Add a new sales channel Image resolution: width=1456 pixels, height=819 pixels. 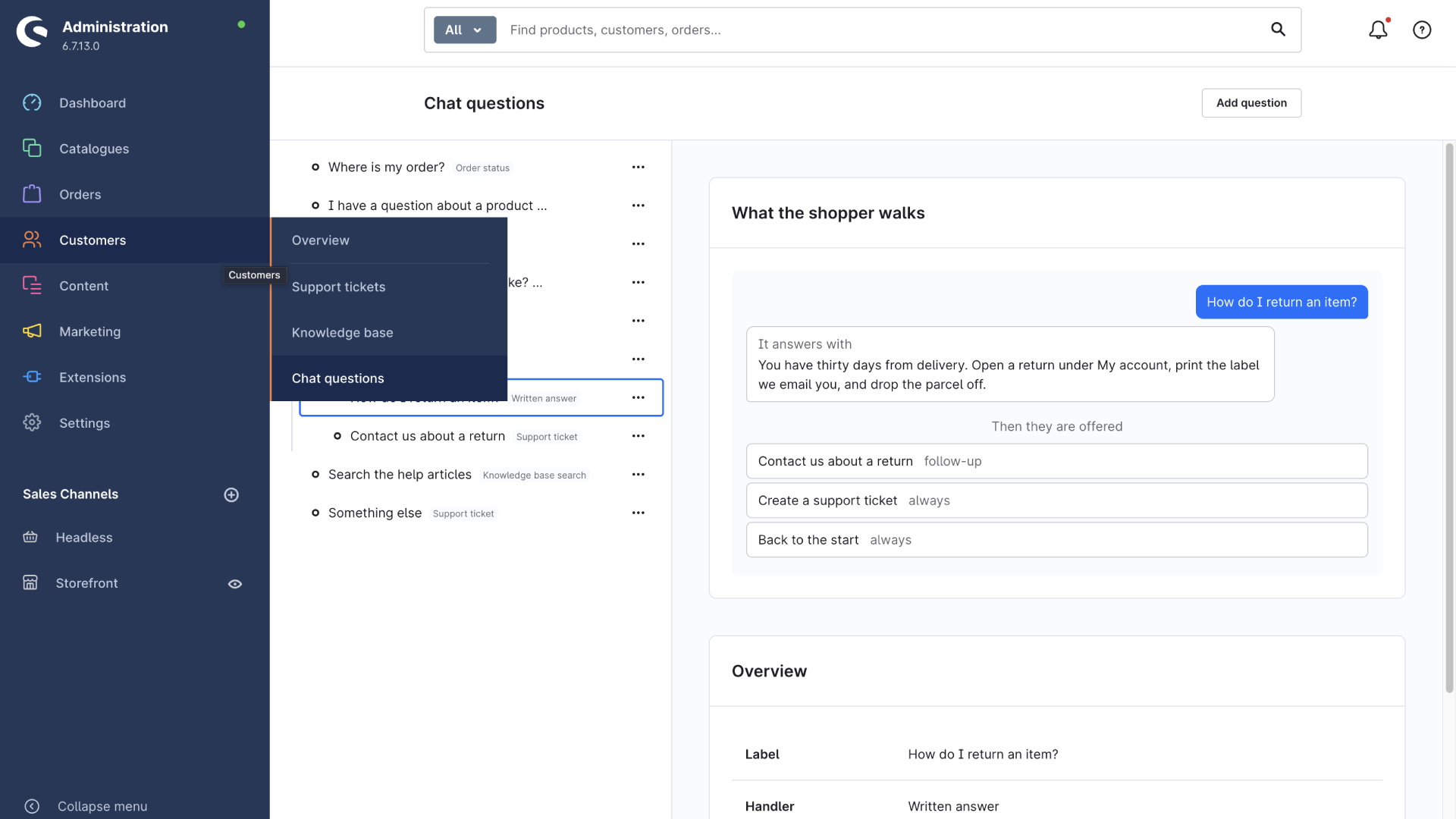pos(231,494)
